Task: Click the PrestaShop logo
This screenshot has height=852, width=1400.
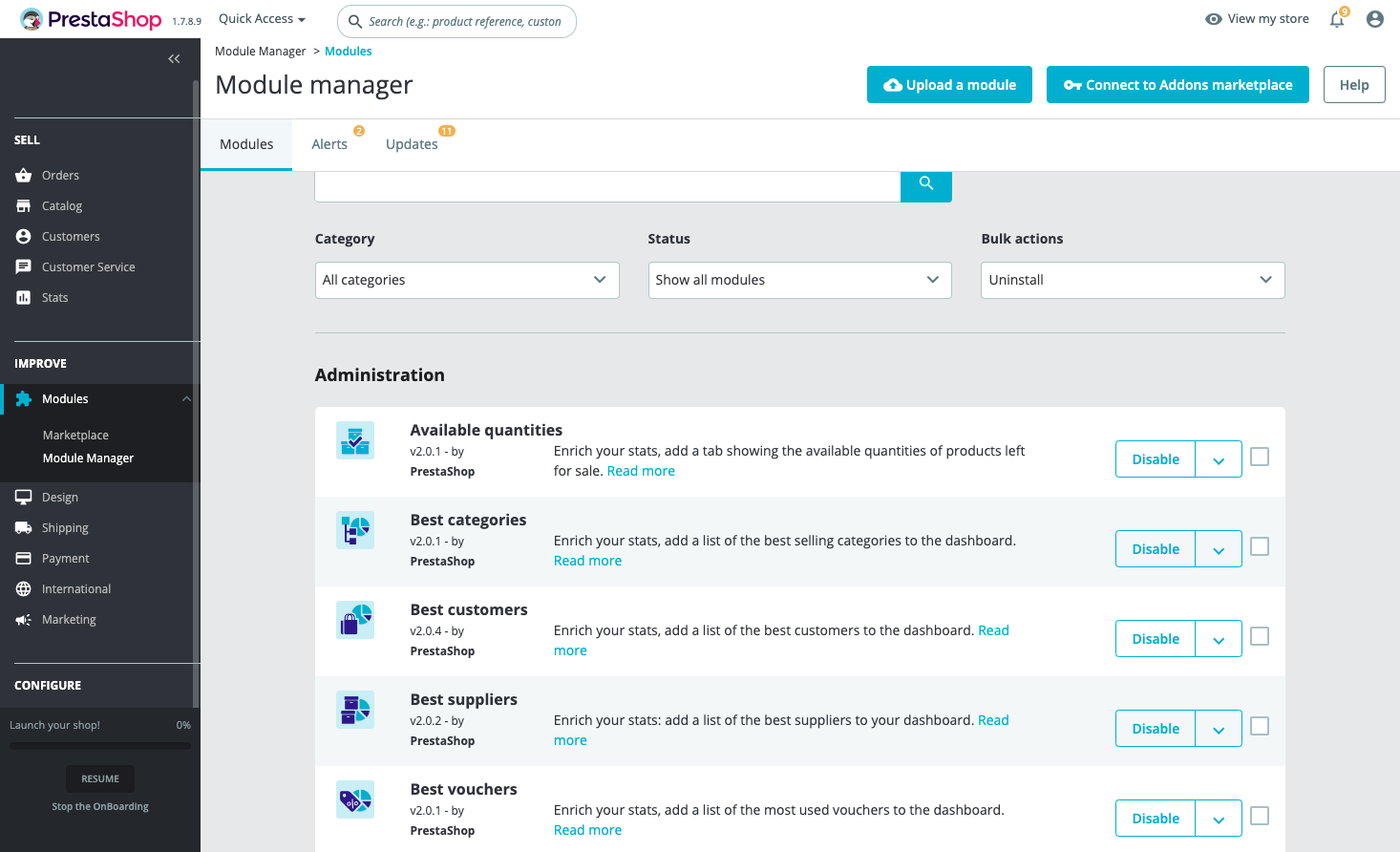Action: pos(91,19)
